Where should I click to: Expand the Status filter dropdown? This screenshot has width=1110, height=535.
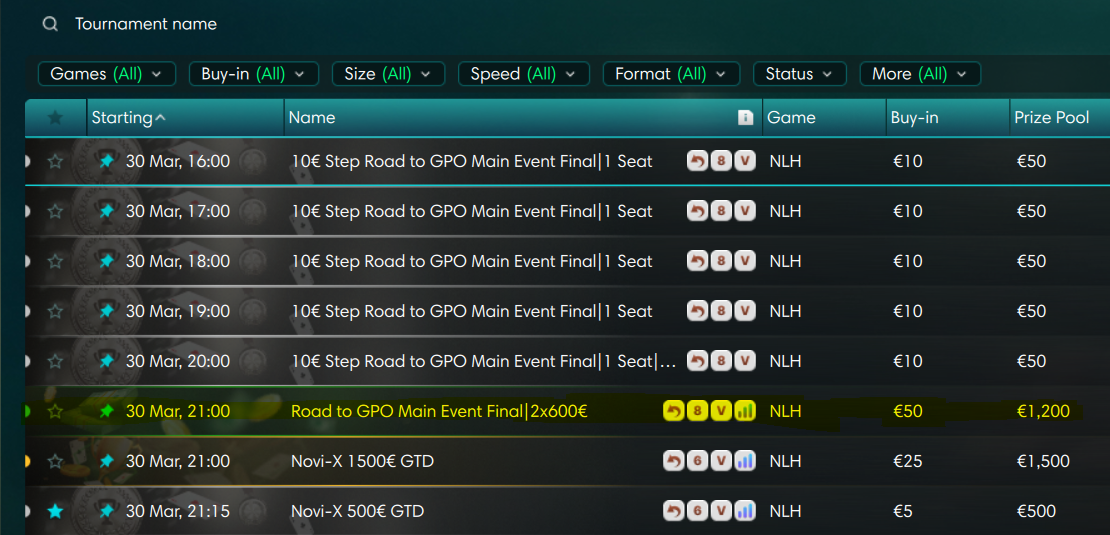(x=799, y=74)
